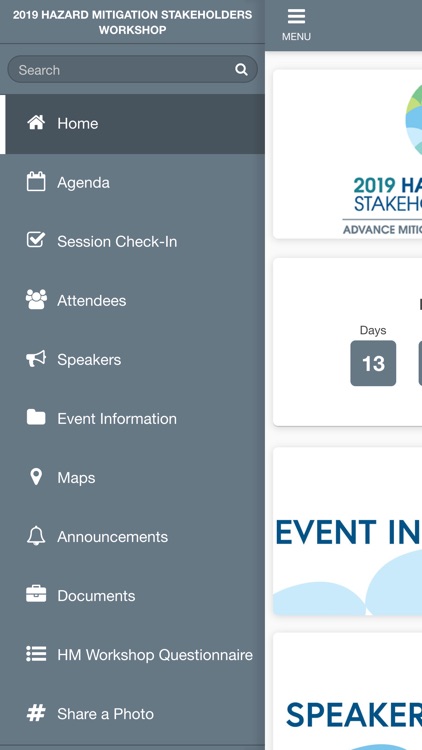Click the workshop logo banner card
The width and height of the screenshot is (422, 750).
pos(347,154)
